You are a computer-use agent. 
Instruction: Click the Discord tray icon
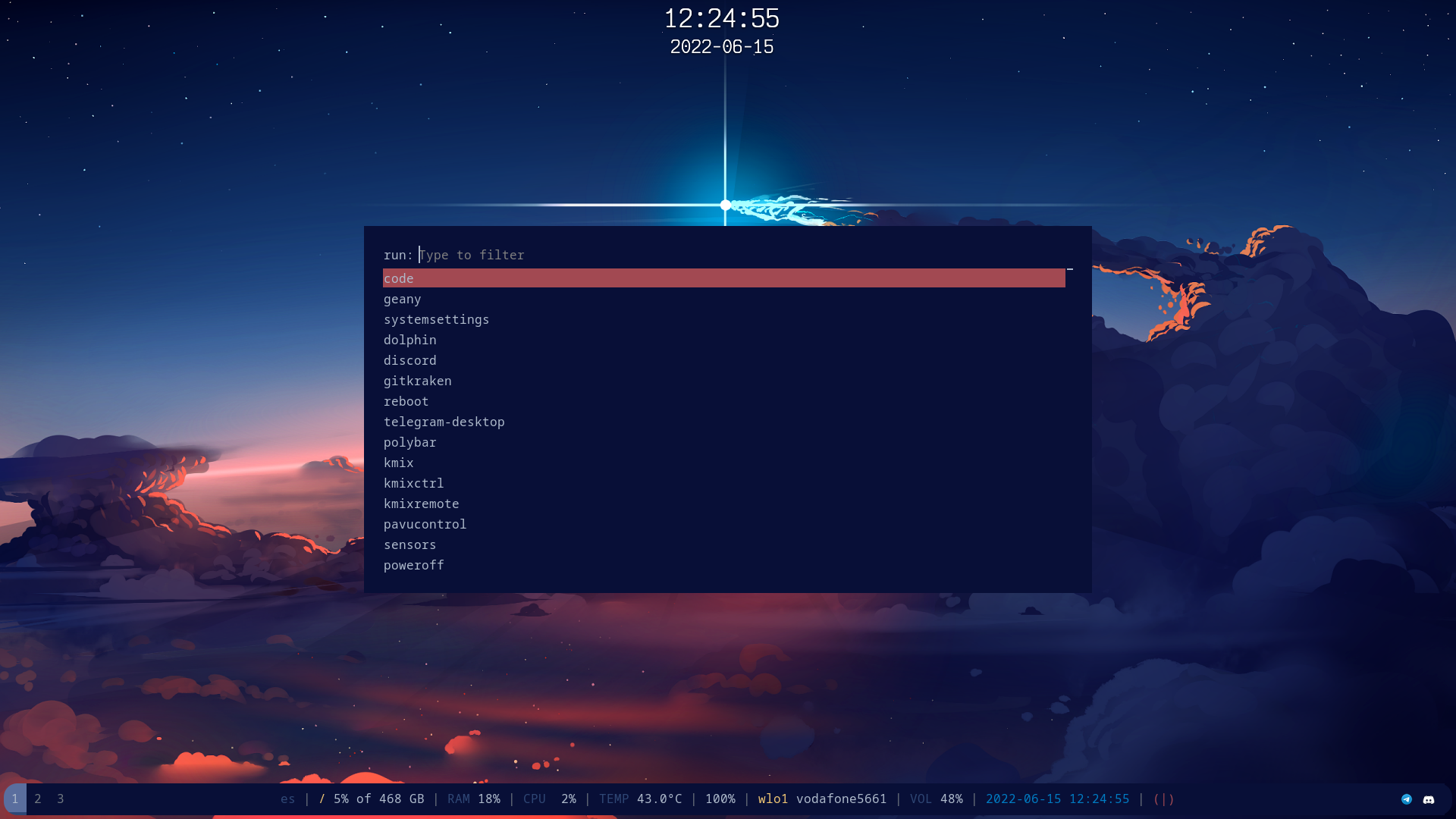tap(1429, 799)
